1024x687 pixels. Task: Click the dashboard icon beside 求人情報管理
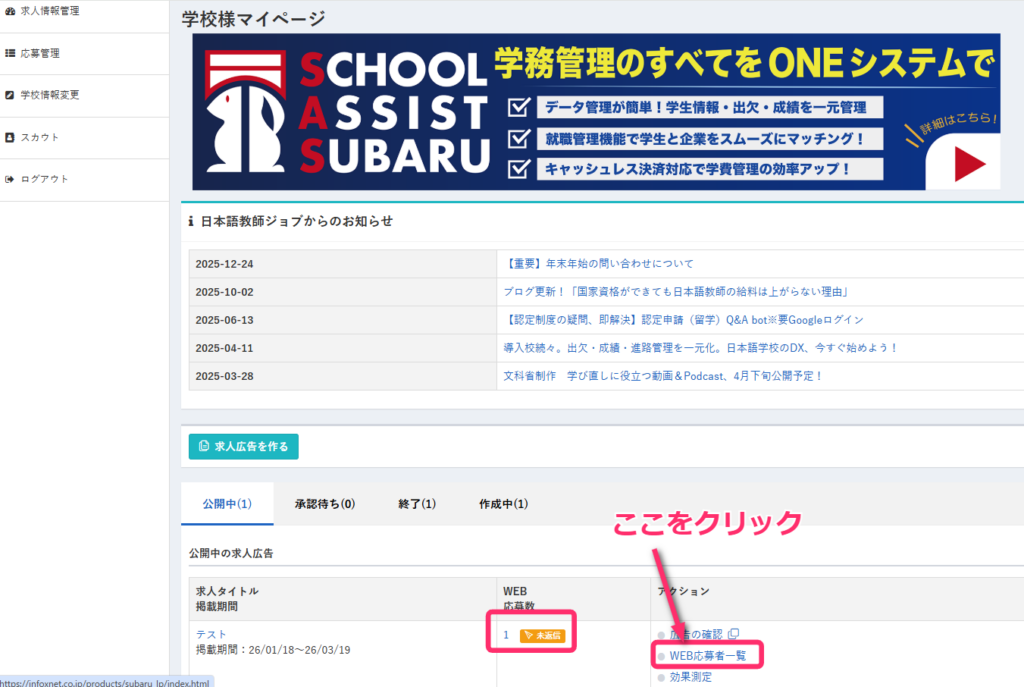tap(10, 11)
